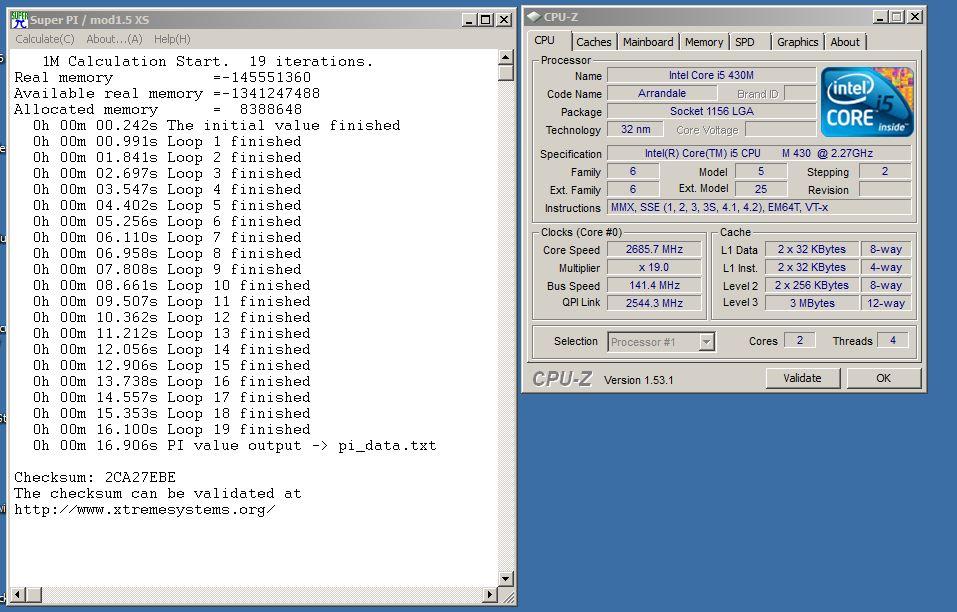This screenshot has width=957, height=612.
Task: Click the Model value '5'
Action: point(760,171)
